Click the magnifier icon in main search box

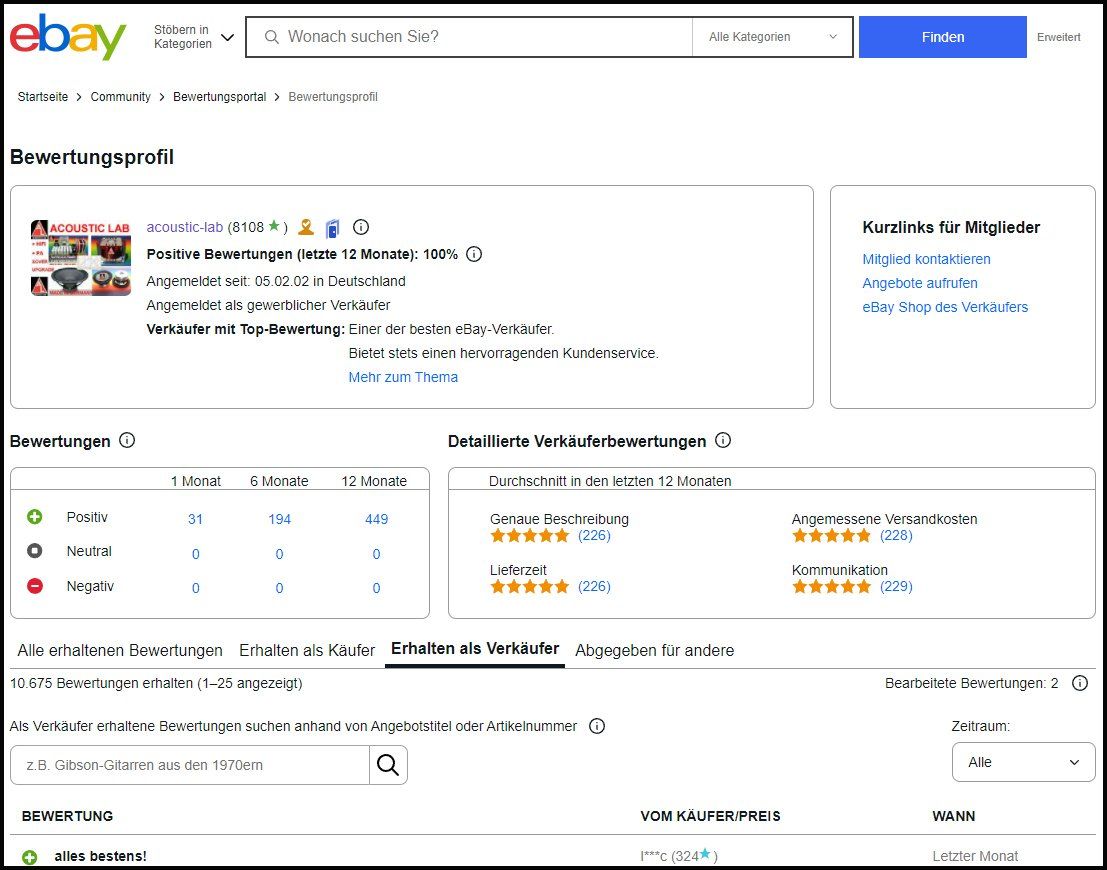click(x=271, y=37)
